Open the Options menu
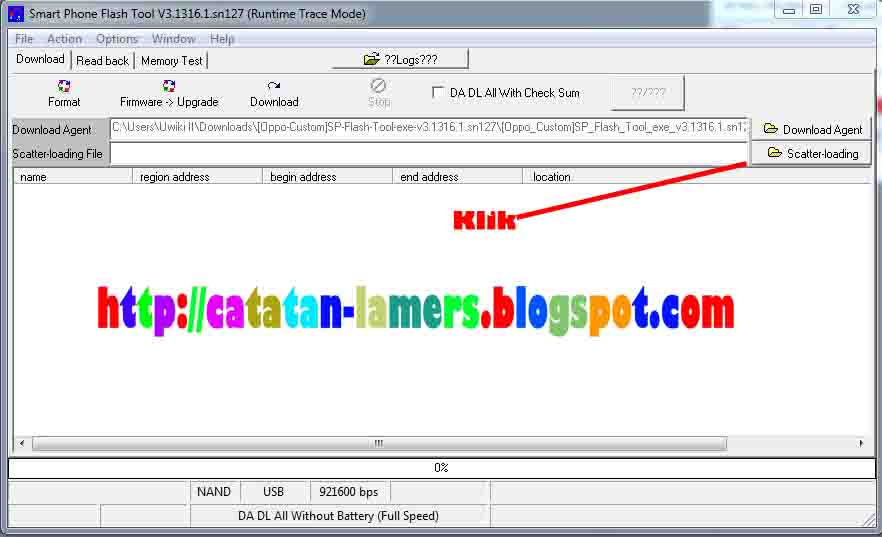This screenshot has height=537, width=882. coord(116,39)
